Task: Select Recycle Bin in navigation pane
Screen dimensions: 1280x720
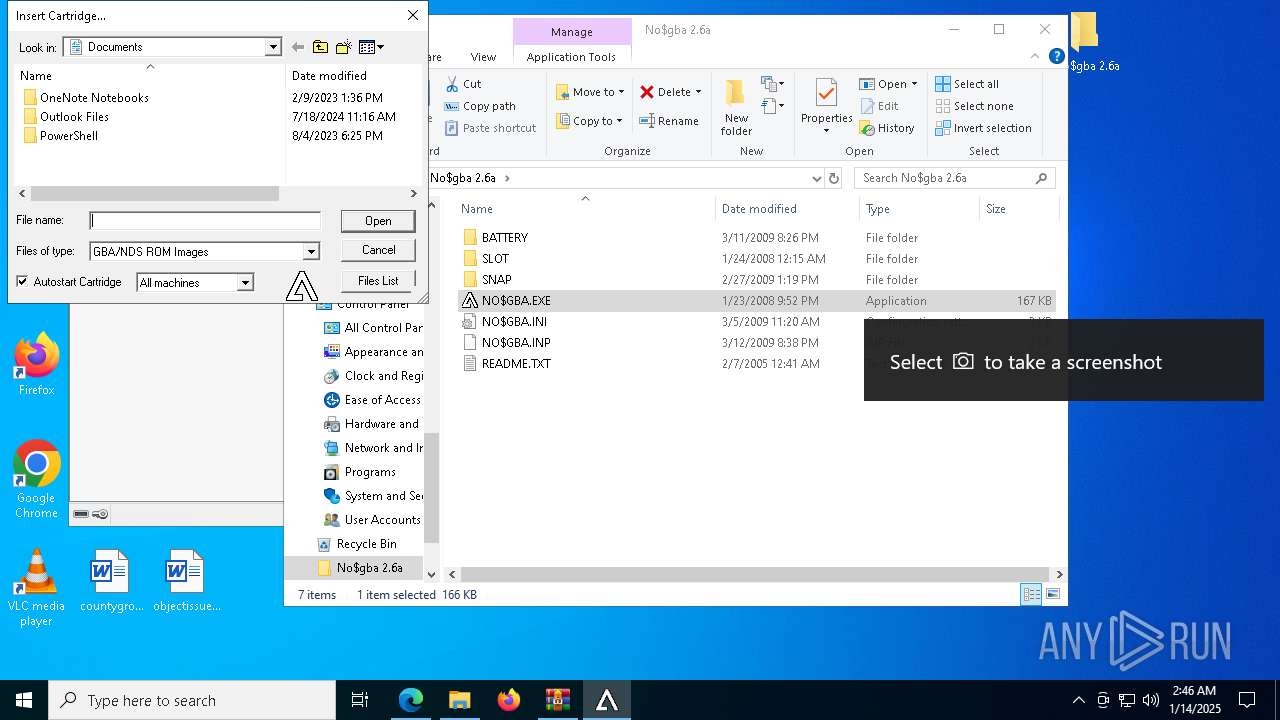Action: click(x=366, y=544)
